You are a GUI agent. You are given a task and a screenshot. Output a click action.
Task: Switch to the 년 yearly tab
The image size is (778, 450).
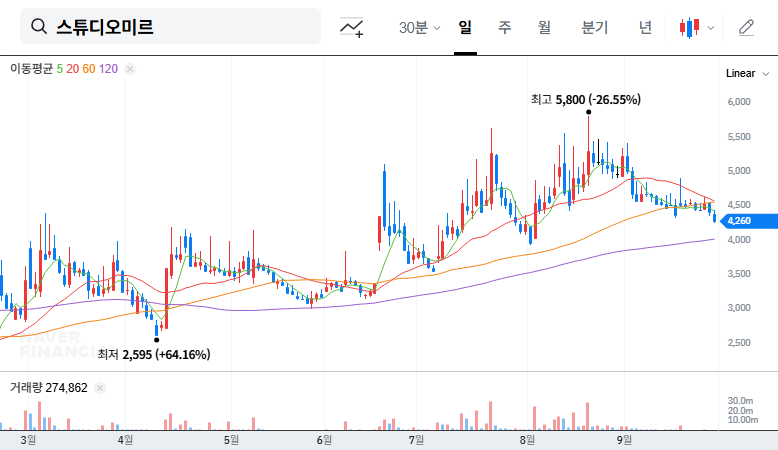click(645, 27)
